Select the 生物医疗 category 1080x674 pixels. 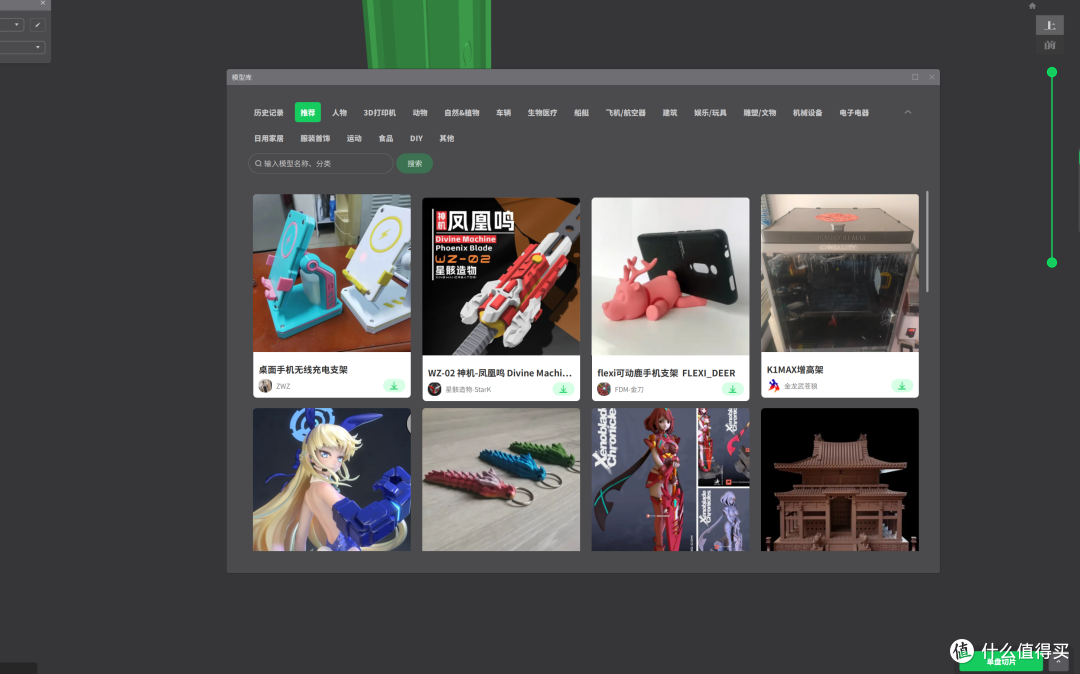542,113
